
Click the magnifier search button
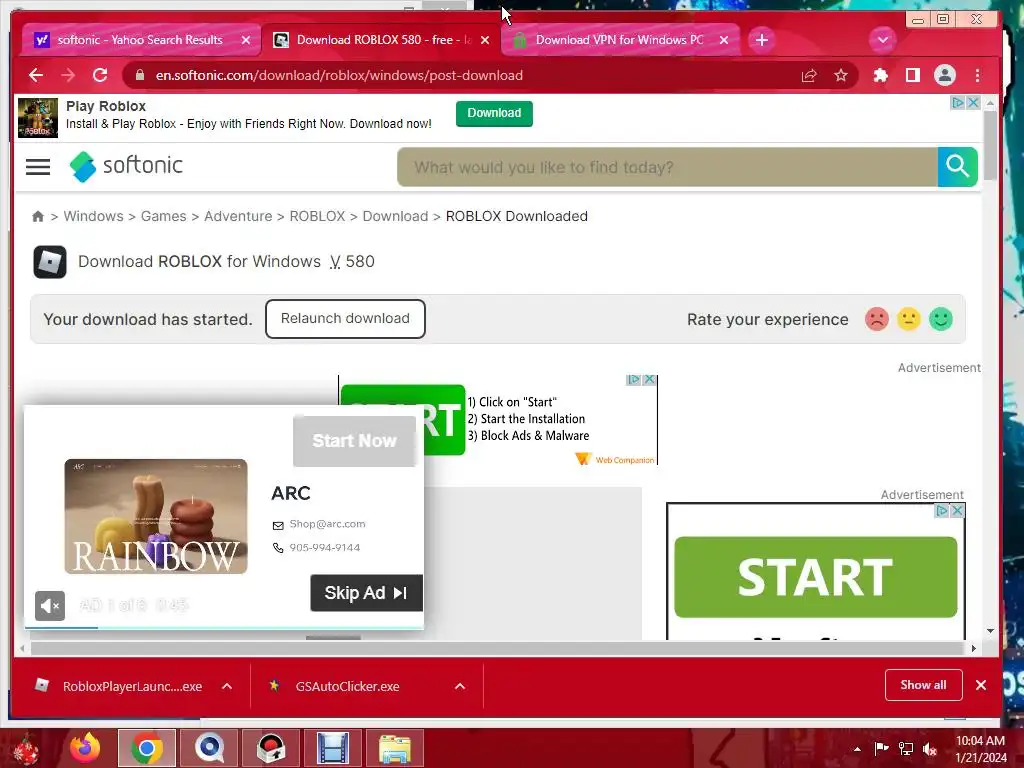pyautogui.click(x=957, y=167)
